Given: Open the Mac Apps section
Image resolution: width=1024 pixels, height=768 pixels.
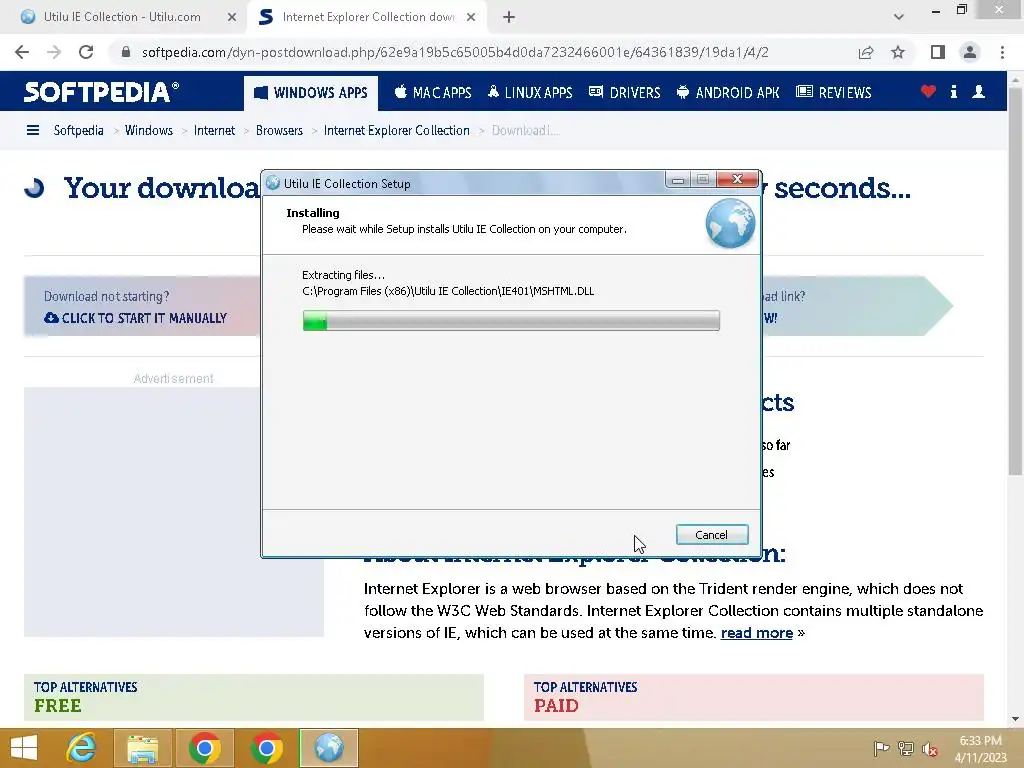Looking at the screenshot, I should [432, 93].
